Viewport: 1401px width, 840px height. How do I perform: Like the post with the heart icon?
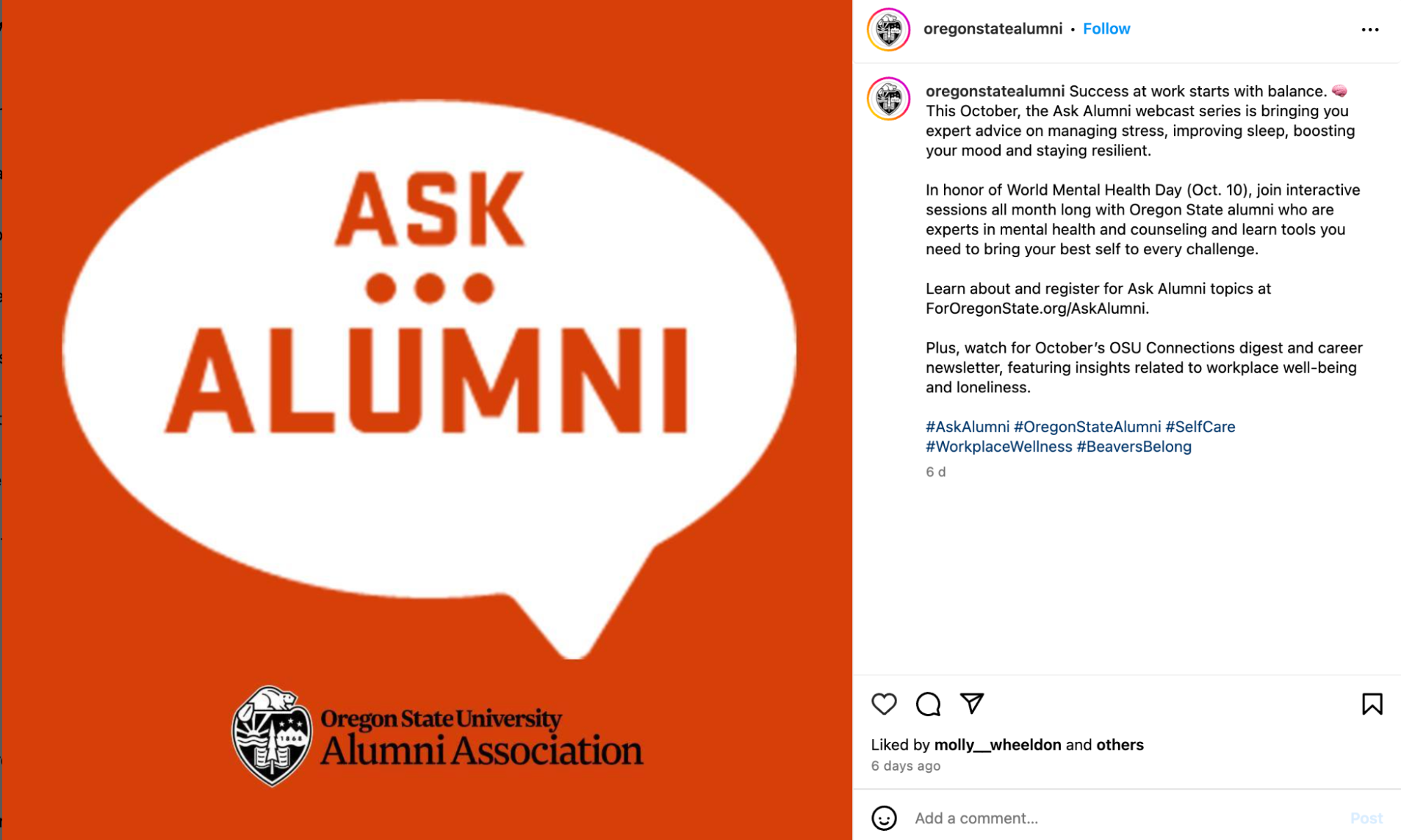coord(884,703)
